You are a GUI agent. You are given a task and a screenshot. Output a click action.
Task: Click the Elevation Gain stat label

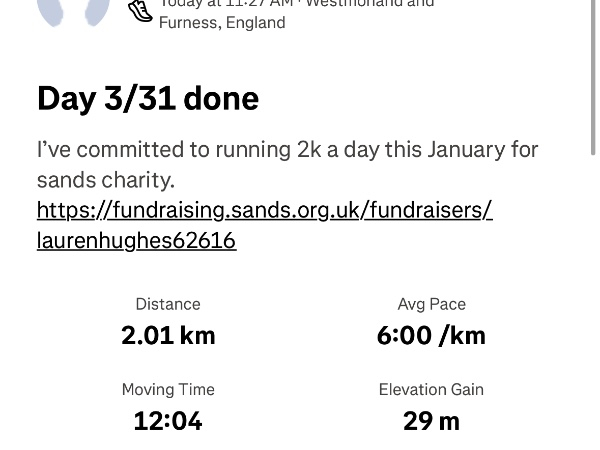pyautogui.click(x=431, y=389)
